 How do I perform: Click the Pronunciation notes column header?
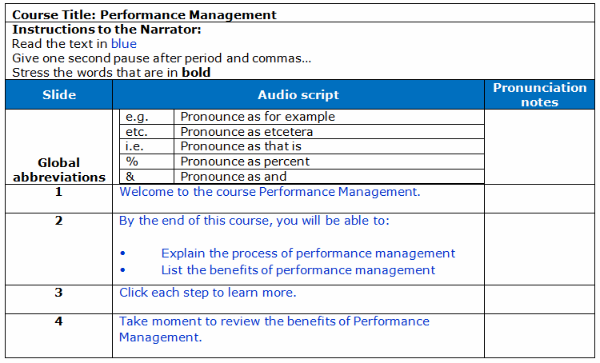point(540,94)
